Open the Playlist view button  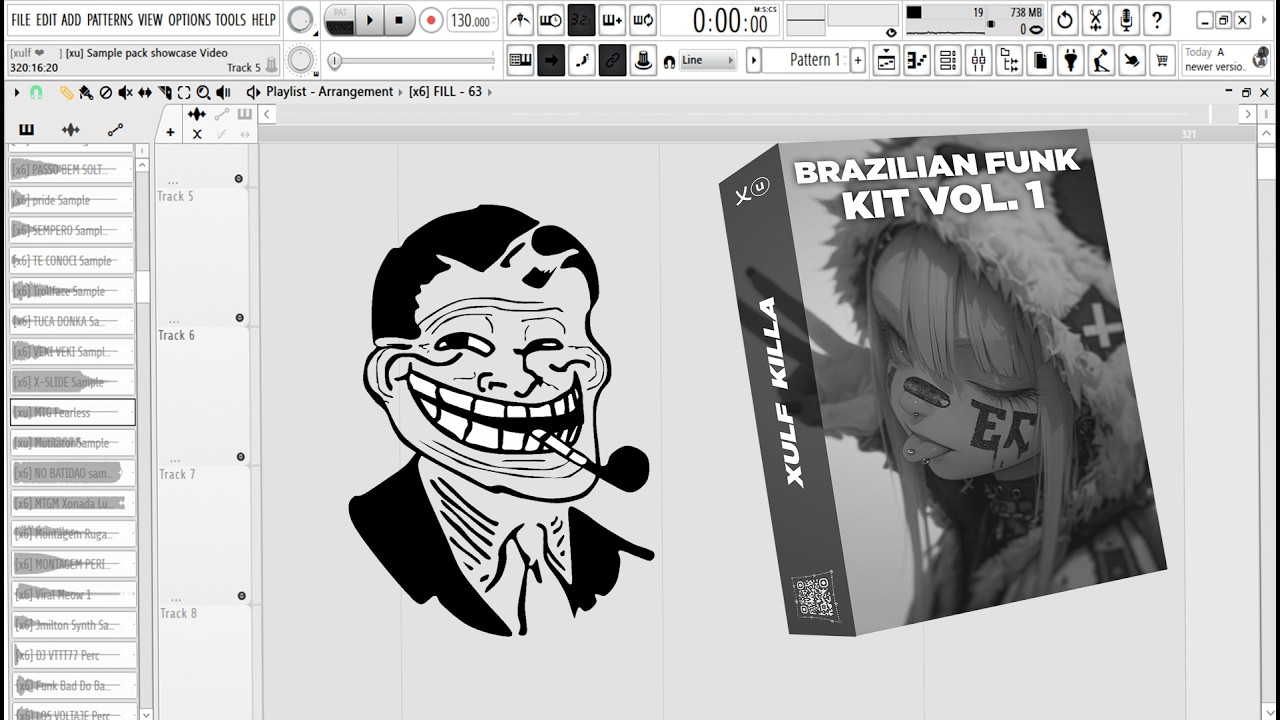[886, 61]
